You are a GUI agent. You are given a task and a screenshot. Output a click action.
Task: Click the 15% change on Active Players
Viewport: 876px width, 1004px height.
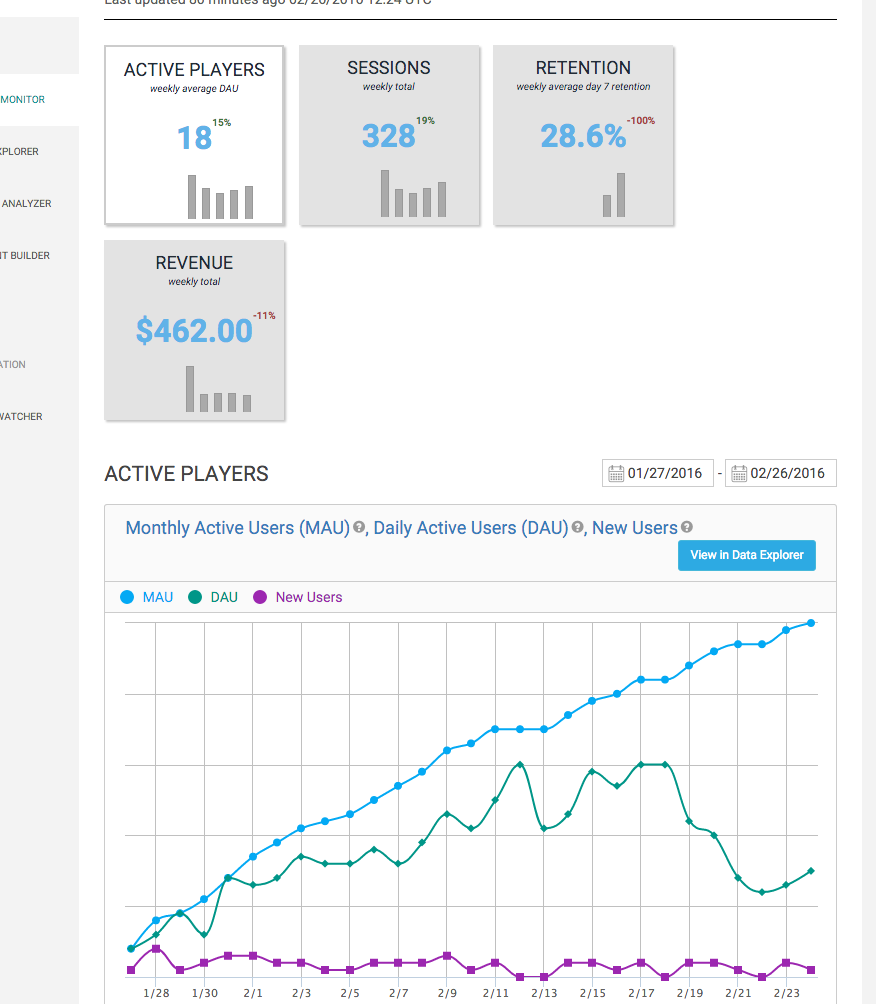click(222, 122)
